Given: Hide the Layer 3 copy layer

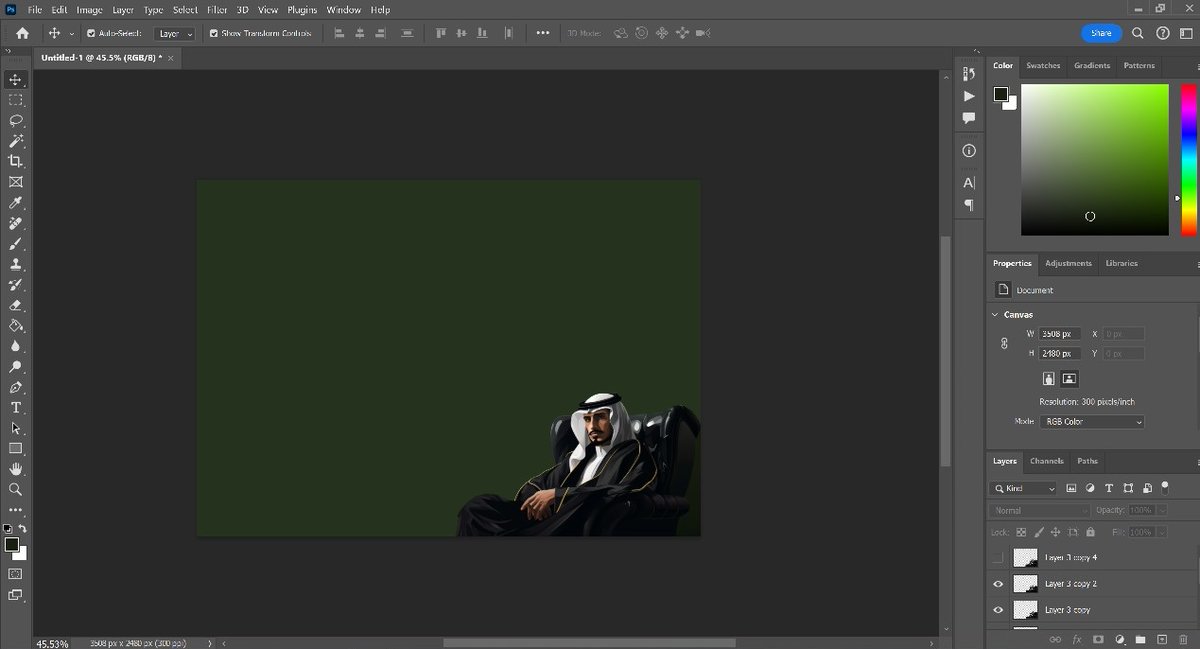Looking at the screenshot, I should [x=998, y=610].
